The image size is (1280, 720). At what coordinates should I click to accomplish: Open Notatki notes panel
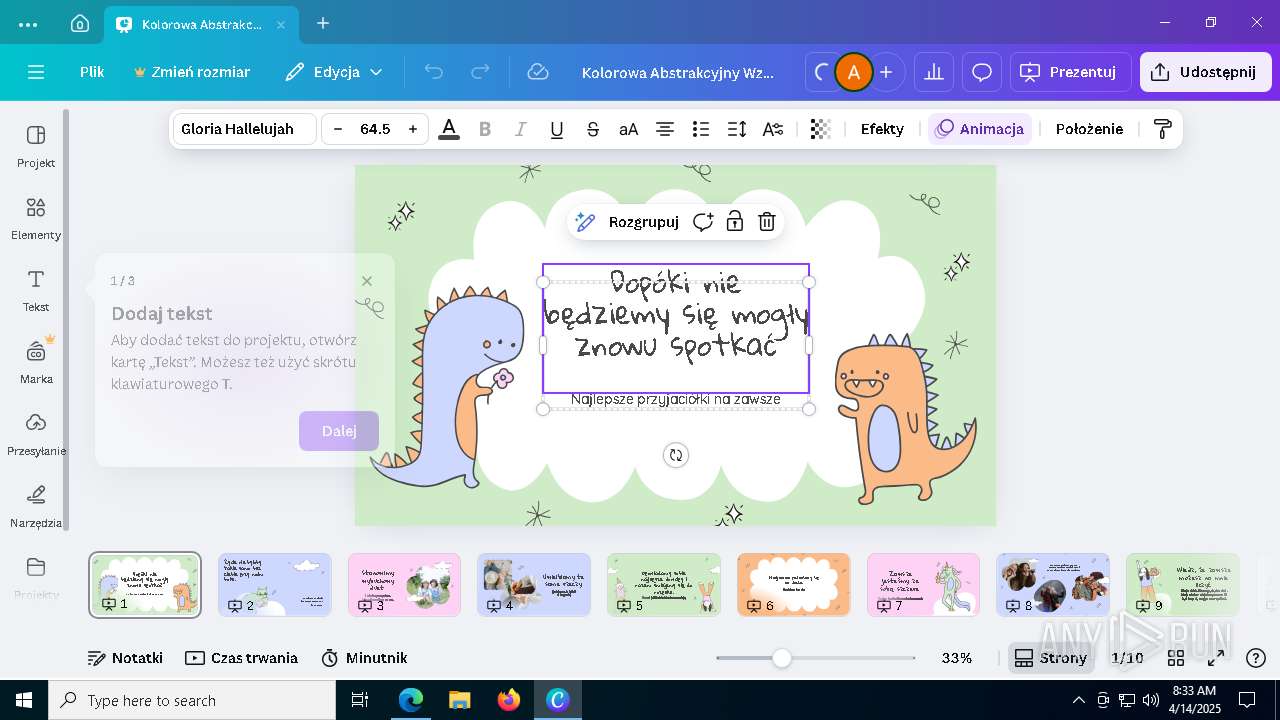(126, 658)
